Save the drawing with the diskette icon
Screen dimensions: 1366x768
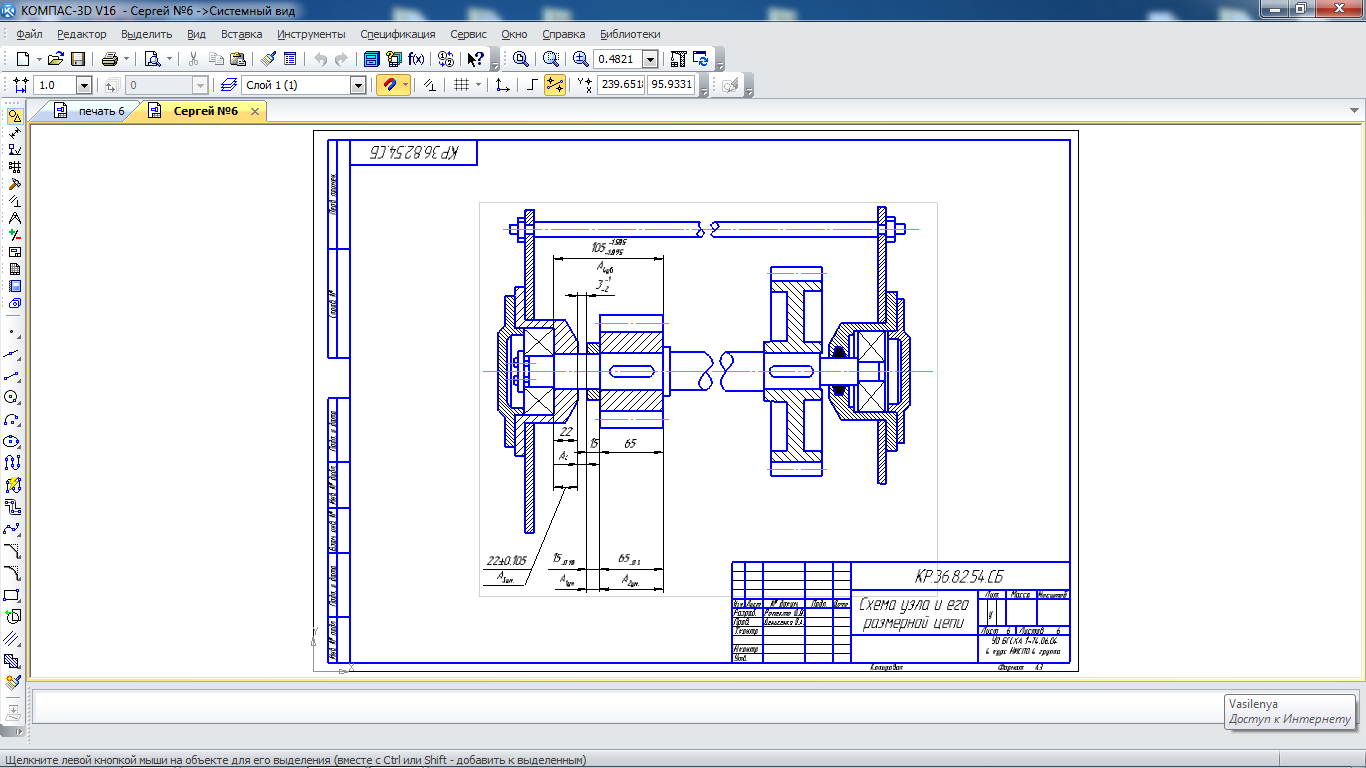coord(78,59)
